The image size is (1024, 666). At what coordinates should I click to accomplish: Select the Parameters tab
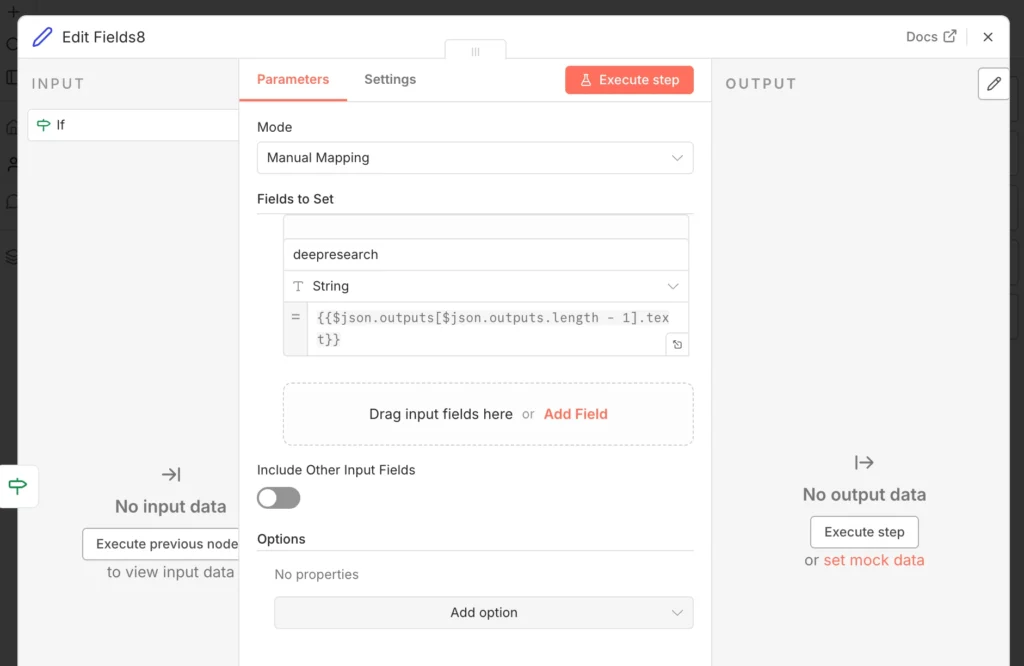[x=293, y=80]
